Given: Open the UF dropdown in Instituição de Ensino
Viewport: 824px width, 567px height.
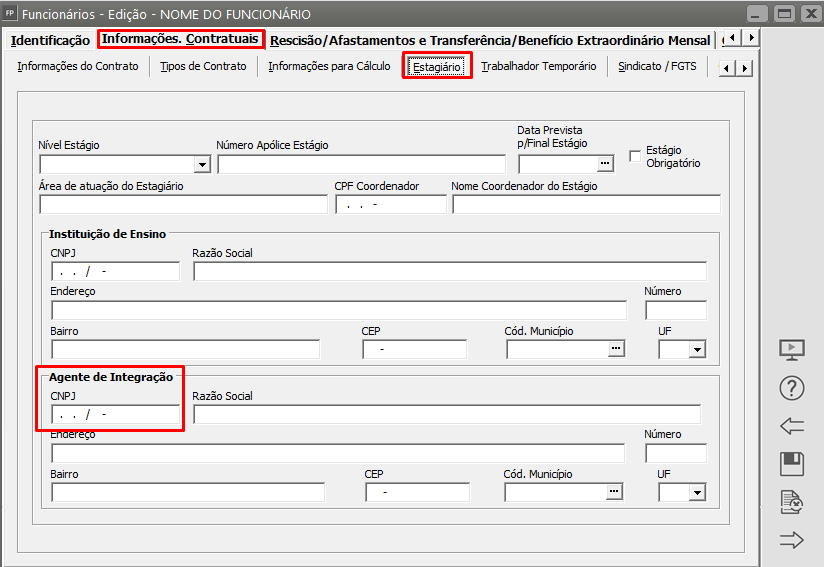Looking at the screenshot, I should coord(697,350).
